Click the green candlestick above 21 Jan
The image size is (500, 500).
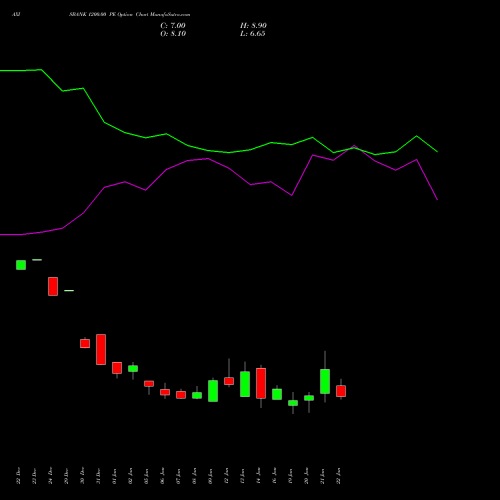click(325, 381)
